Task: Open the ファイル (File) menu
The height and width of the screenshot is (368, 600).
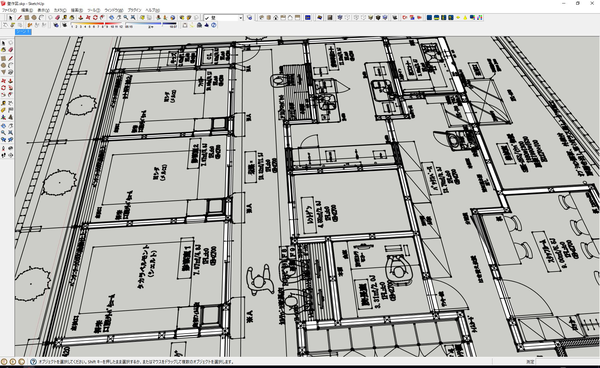Action: click(x=9, y=10)
